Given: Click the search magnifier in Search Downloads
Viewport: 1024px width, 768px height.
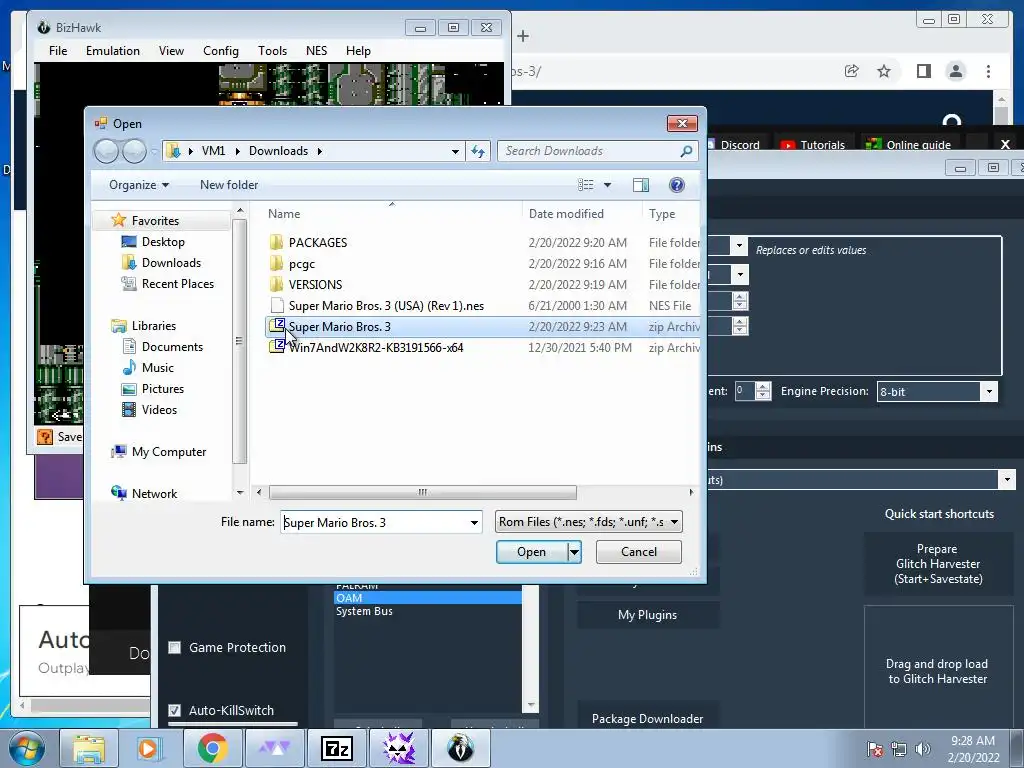Looking at the screenshot, I should (x=686, y=152).
